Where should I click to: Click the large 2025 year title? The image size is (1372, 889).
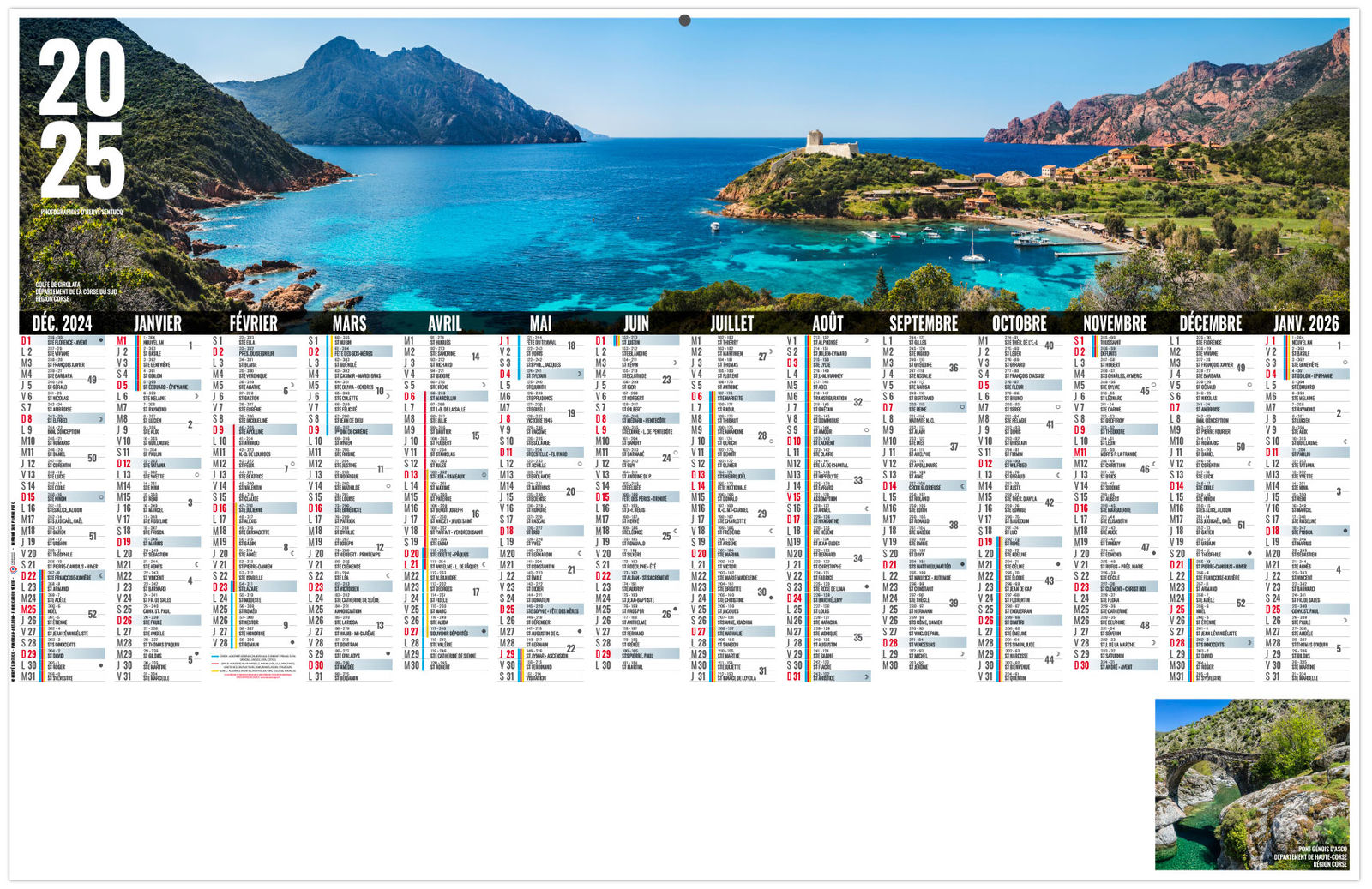tap(82, 118)
